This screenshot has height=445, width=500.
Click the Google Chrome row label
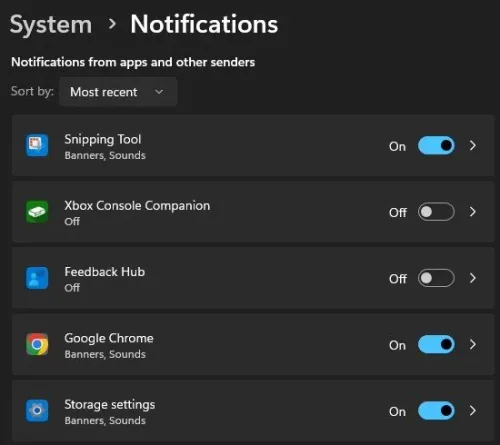pyautogui.click(x=109, y=339)
